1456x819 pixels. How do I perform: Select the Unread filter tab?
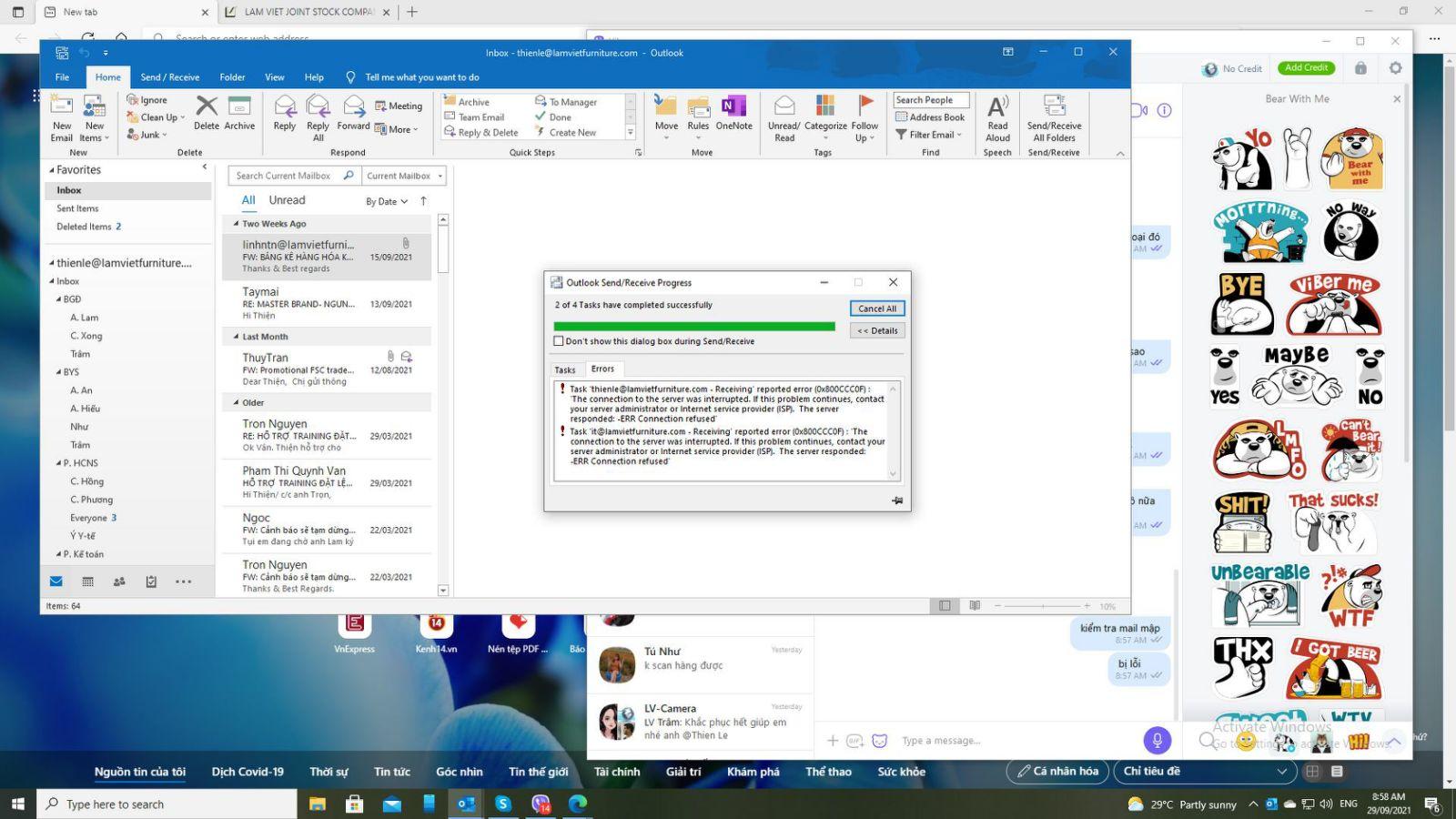(x=287, y=200)
